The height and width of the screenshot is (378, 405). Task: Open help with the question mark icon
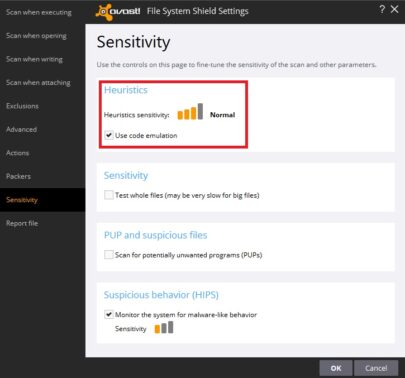point(382,9)
